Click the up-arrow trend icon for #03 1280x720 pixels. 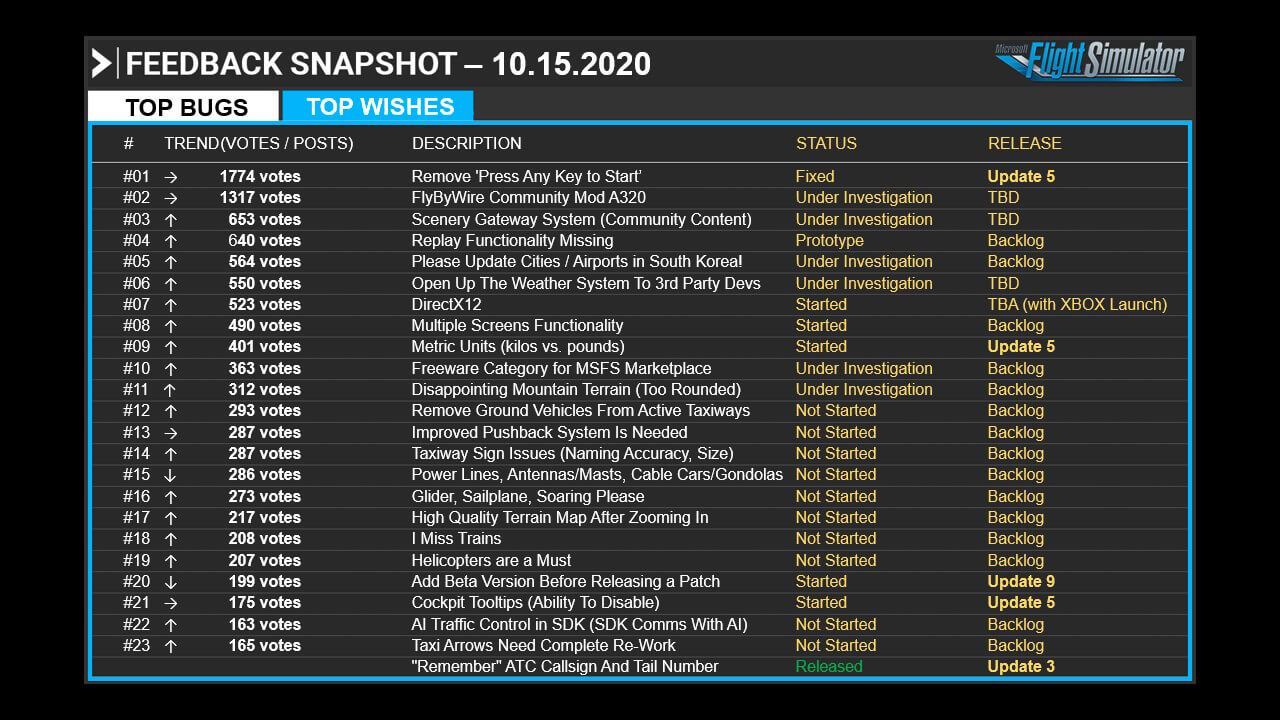[170, 219]
